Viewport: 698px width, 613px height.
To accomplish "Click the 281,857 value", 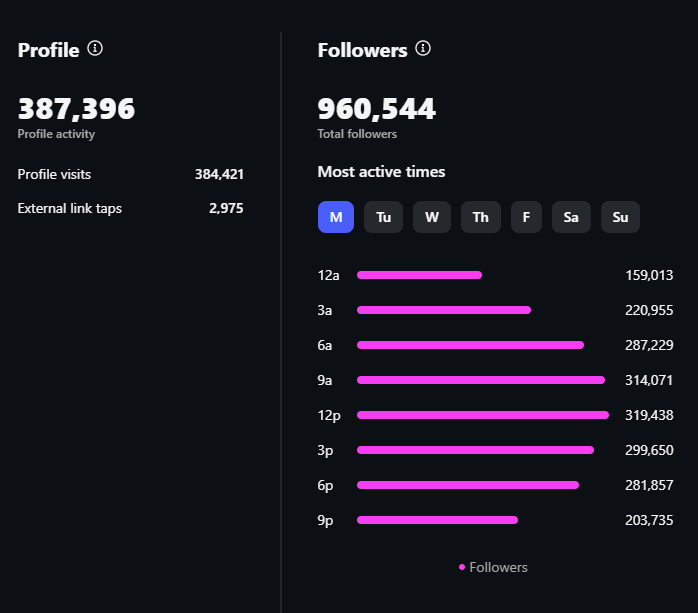I will click(x=649, y=485).
